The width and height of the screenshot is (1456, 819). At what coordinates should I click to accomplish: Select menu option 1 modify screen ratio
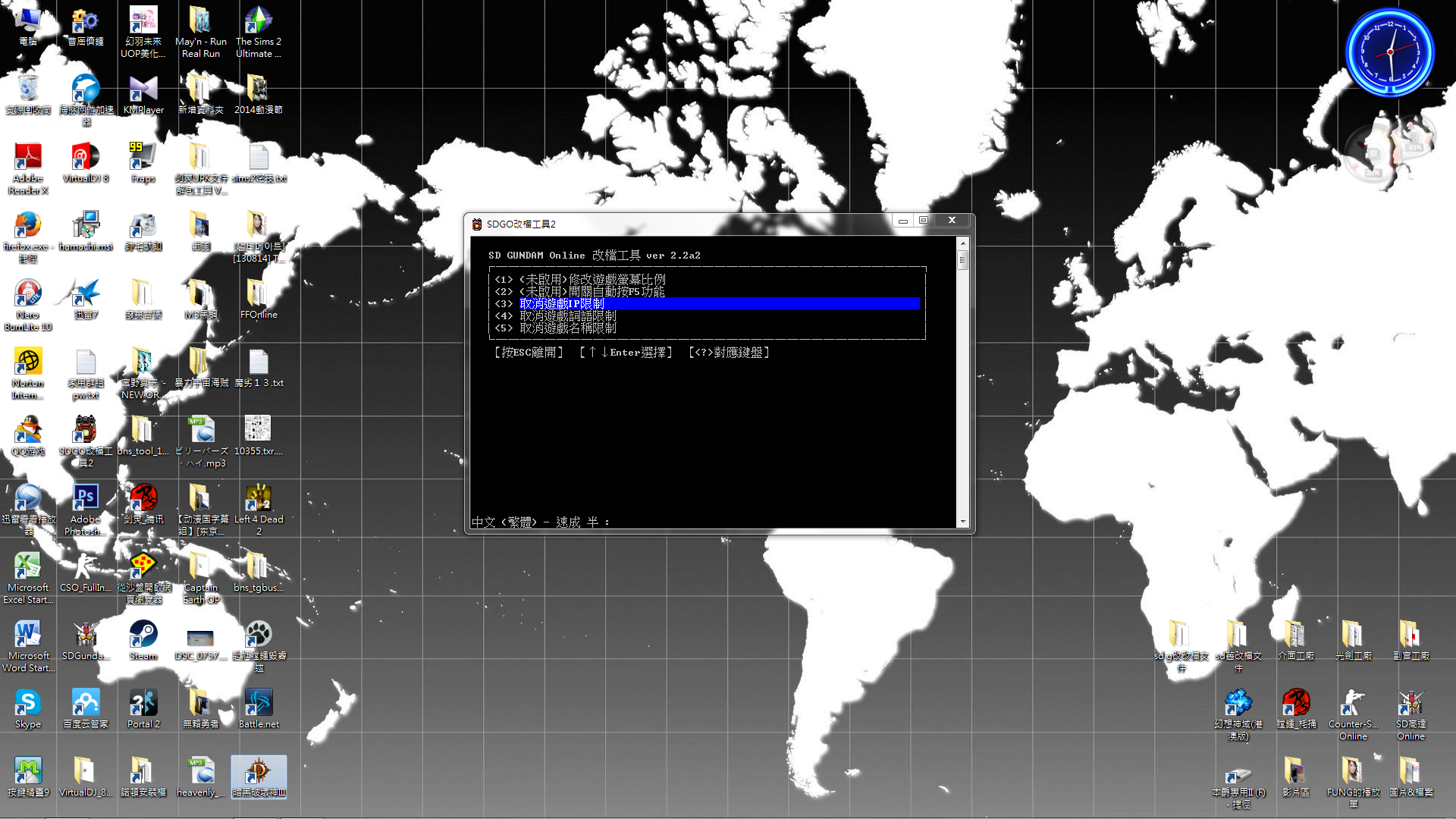591,279
